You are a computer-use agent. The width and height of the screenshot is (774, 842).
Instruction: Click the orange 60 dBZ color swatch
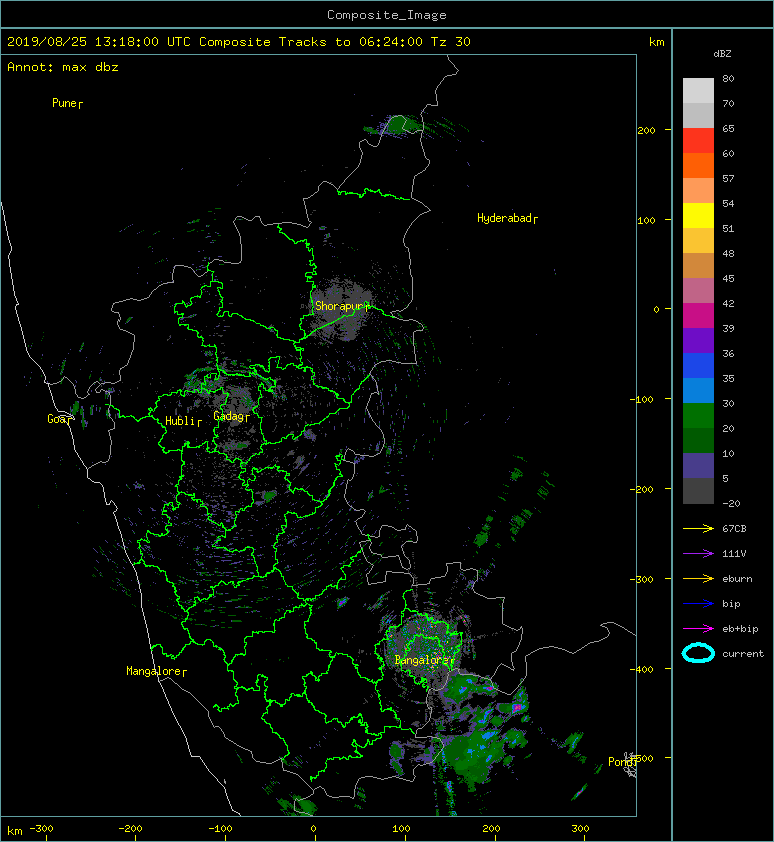click(698, 165)
